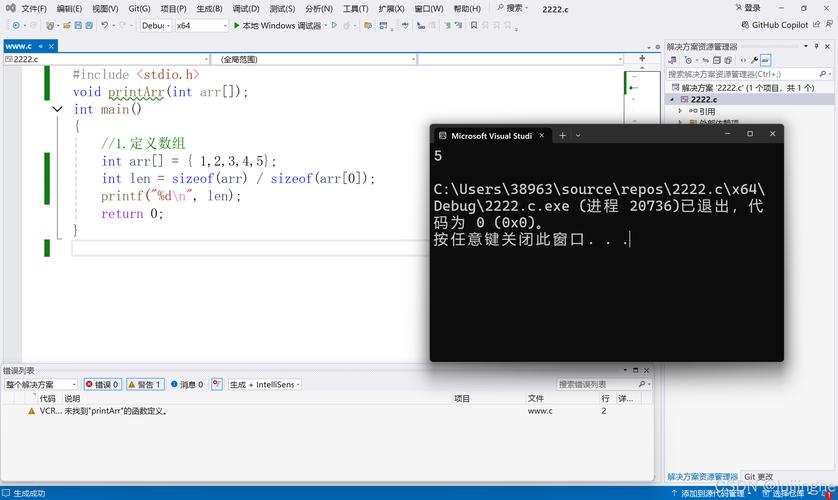
Task: Click the bookmark toolbar icon
Action: coord(474,25)
